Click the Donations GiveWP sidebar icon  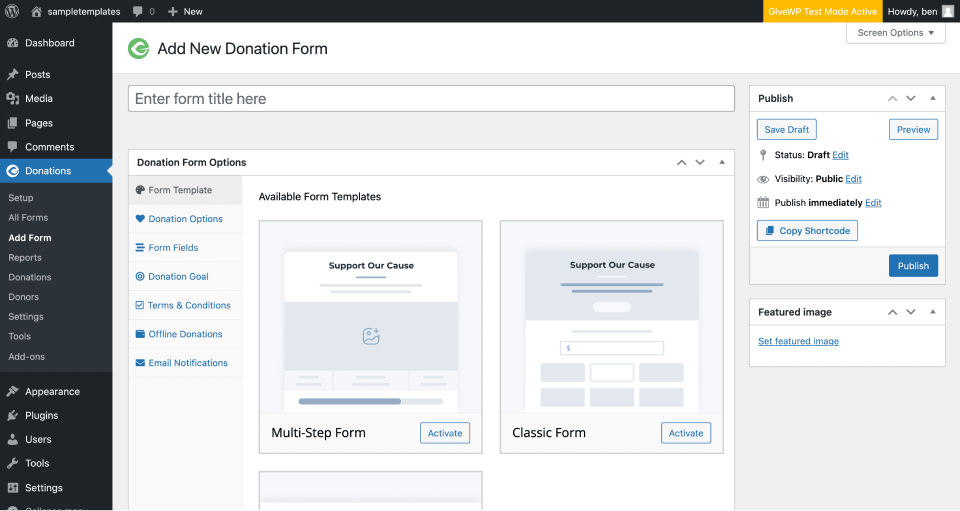(x=12, y=171)
